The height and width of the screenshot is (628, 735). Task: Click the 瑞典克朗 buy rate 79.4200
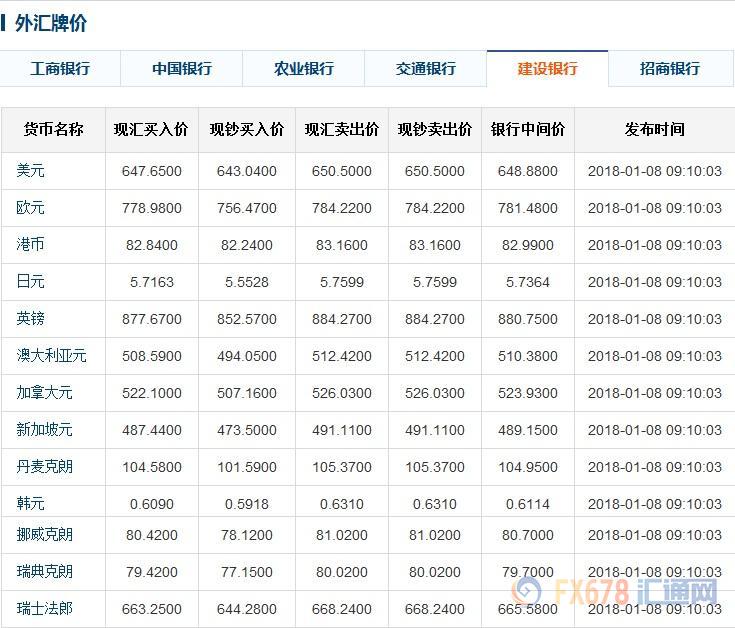pos(152,572)
